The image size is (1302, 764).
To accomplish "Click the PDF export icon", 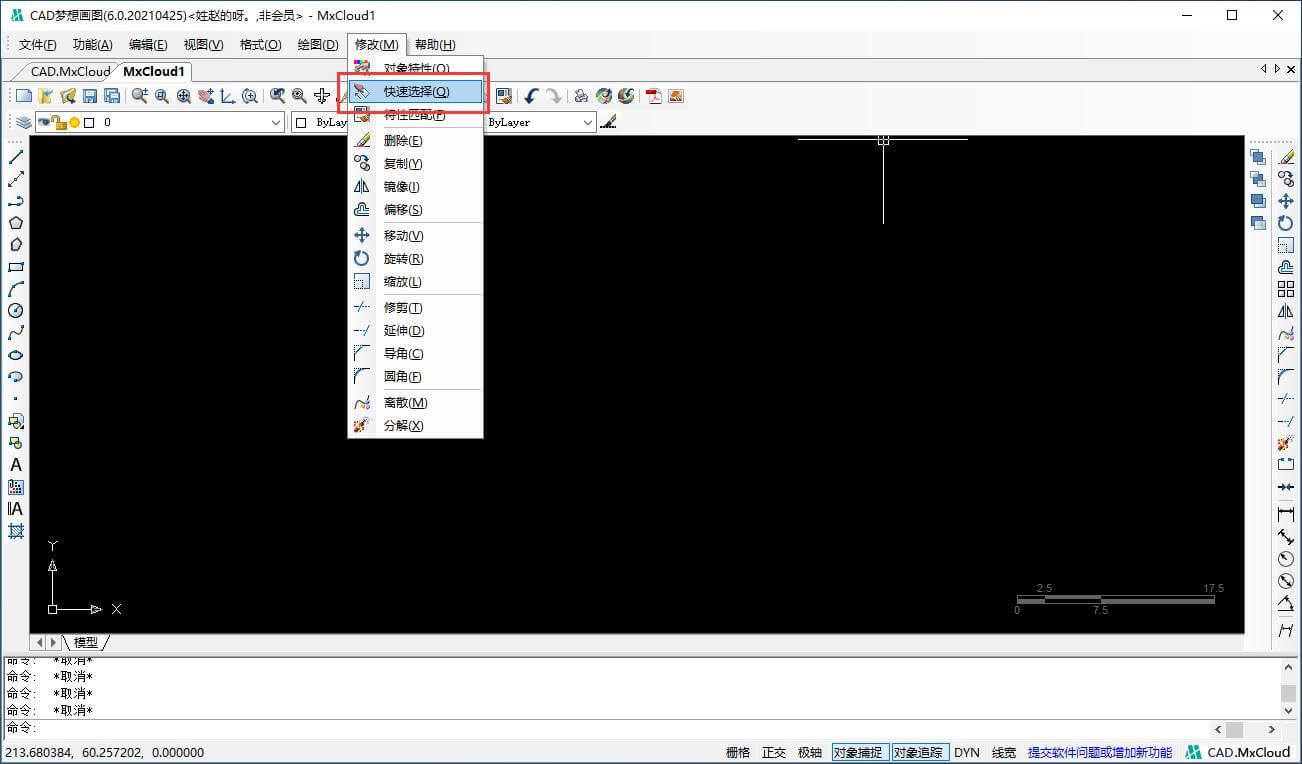I will [654, 96].
